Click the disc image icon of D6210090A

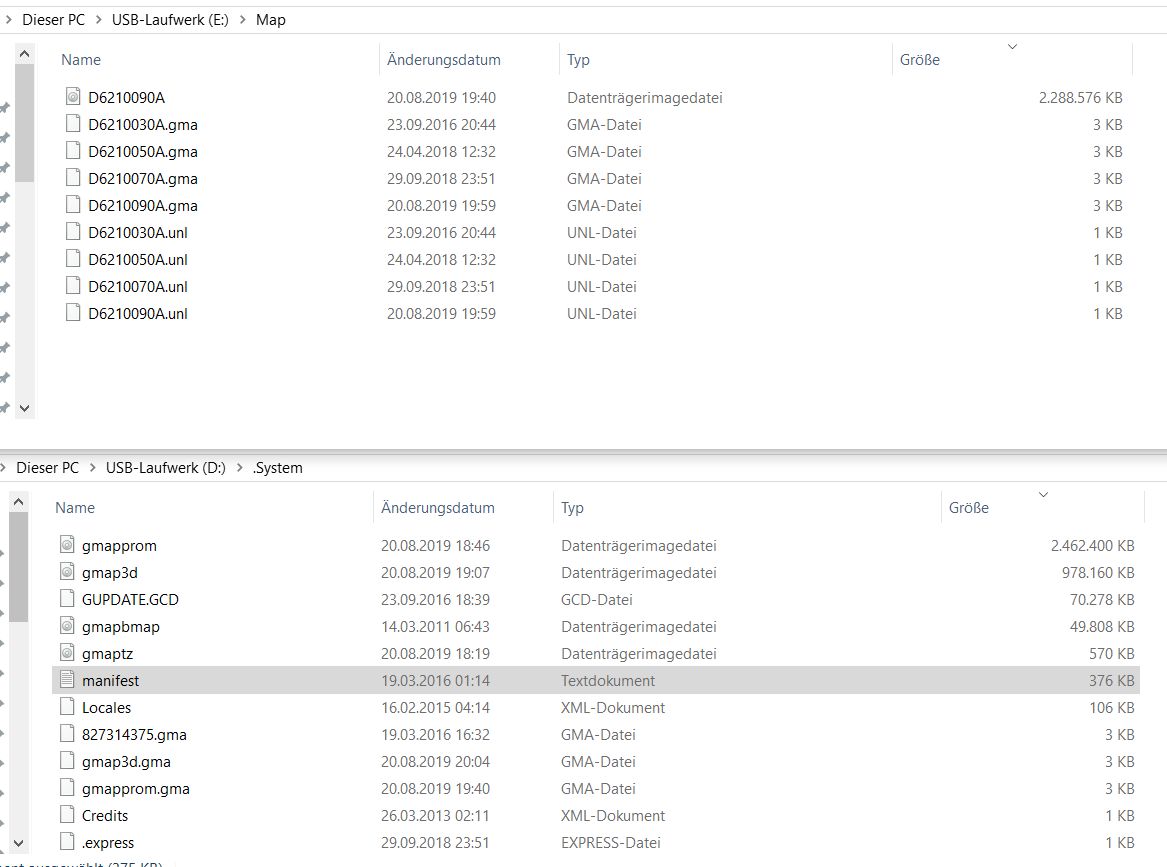[72, 97]
